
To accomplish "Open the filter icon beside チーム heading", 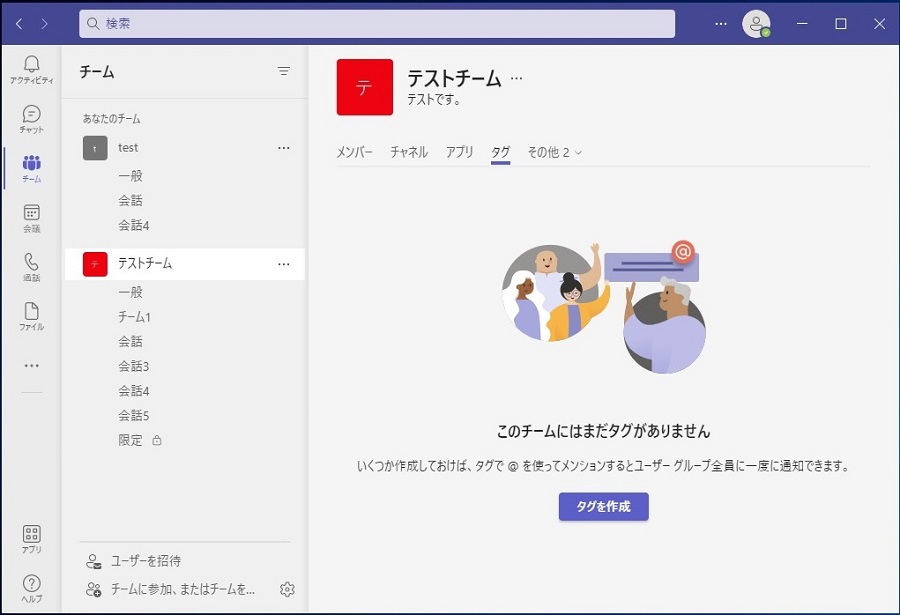I will (x=284, y=71).
